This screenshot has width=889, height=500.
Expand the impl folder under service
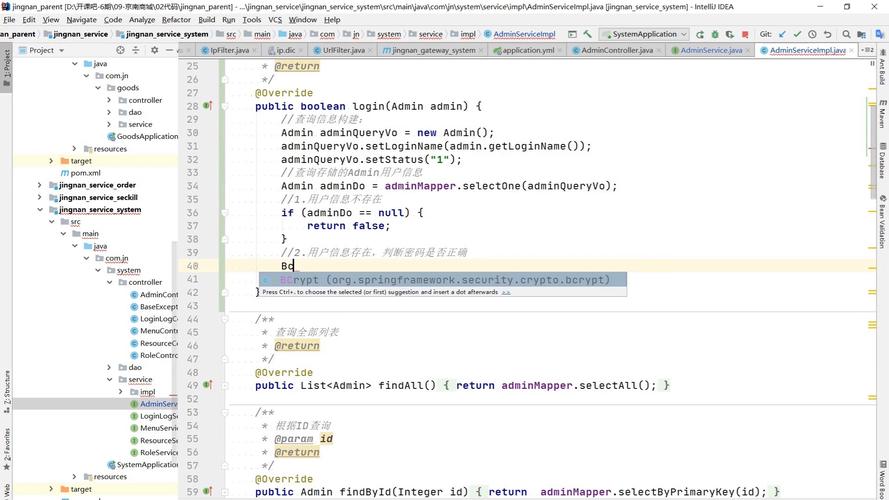click(121, 392)
